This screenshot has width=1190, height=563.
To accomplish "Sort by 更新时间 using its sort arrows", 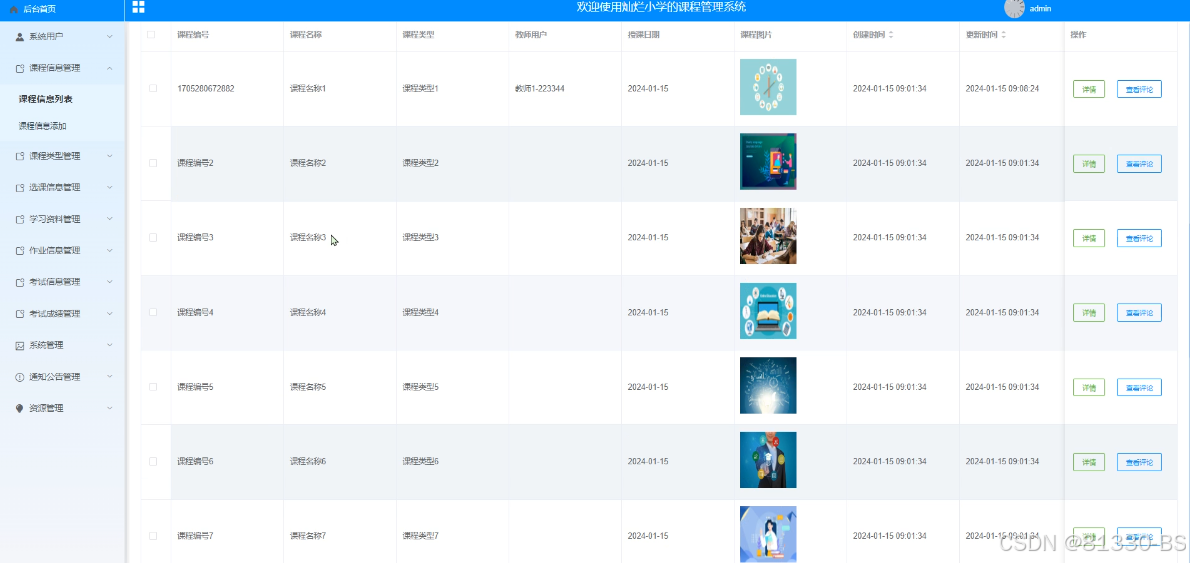I will [1003, 35].
